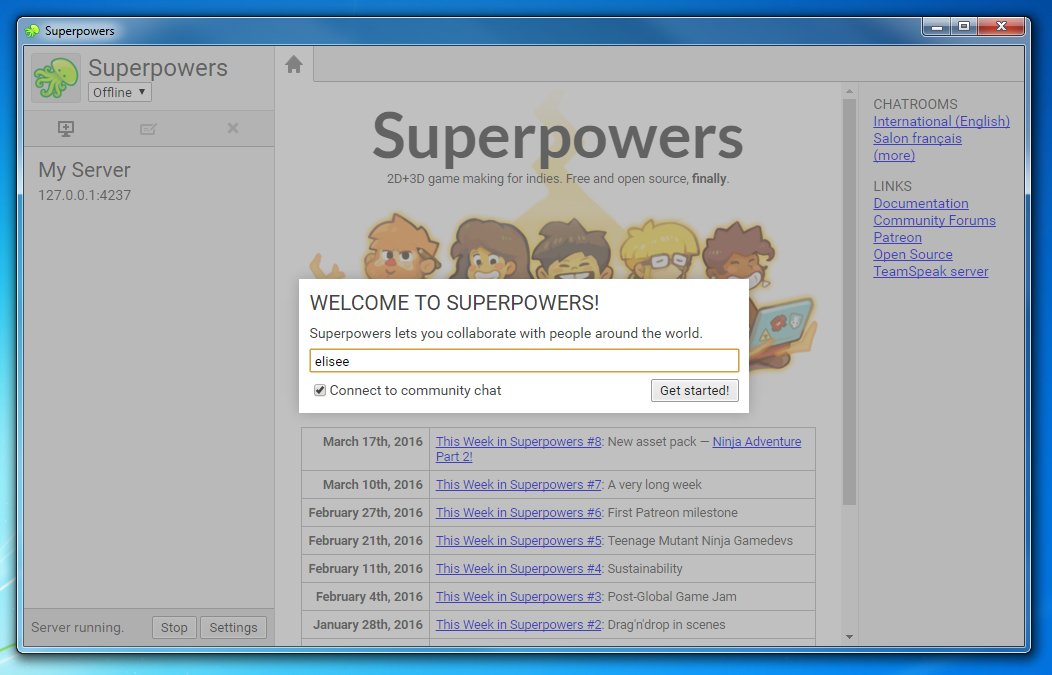
Task: Close the Superpowers window
Action: click(x=1001, y=27)
